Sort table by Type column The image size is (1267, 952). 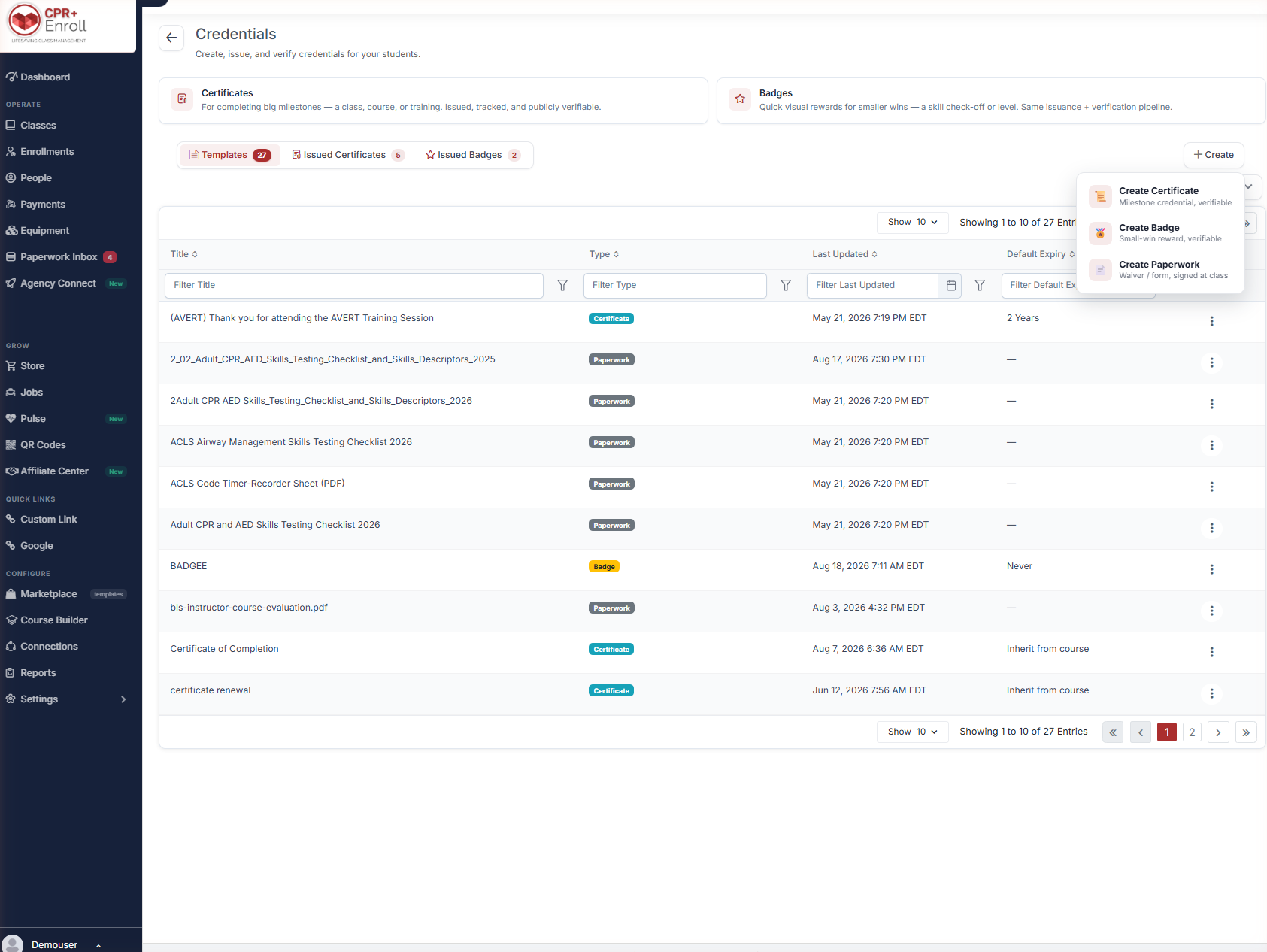click(604, 254)
